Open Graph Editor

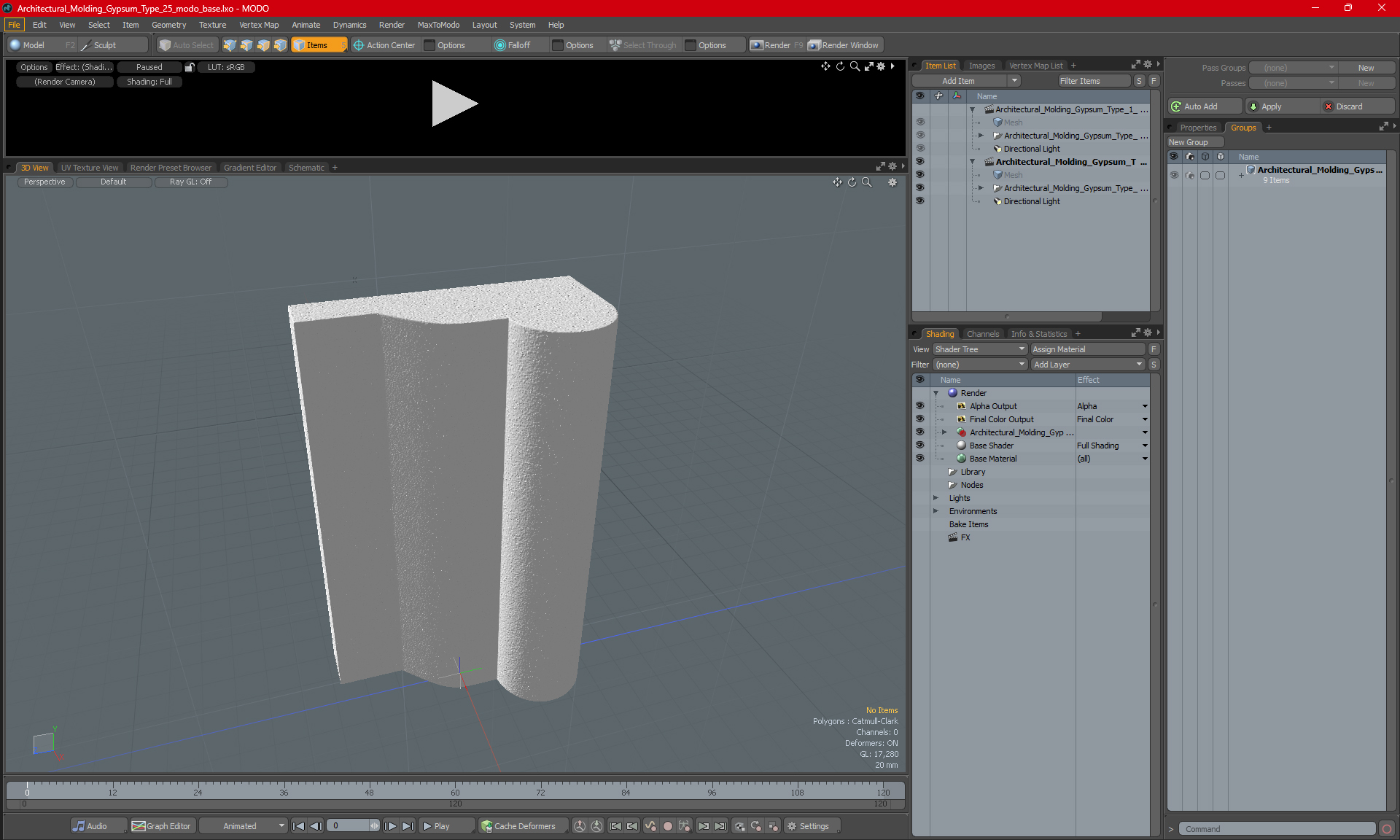click(x=162, y=826)
